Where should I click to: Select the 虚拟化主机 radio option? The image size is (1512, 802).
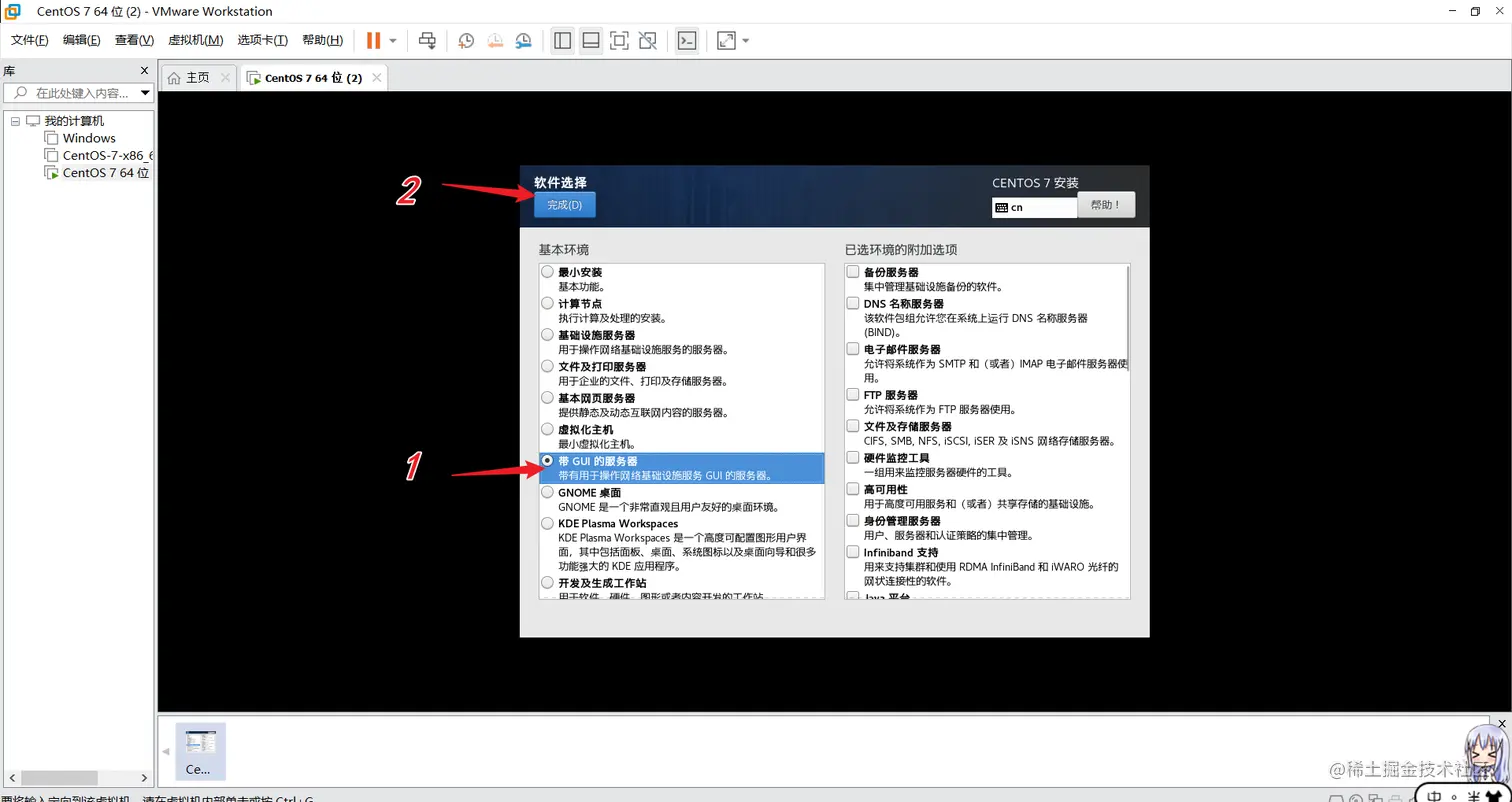(x=547, y=429)
